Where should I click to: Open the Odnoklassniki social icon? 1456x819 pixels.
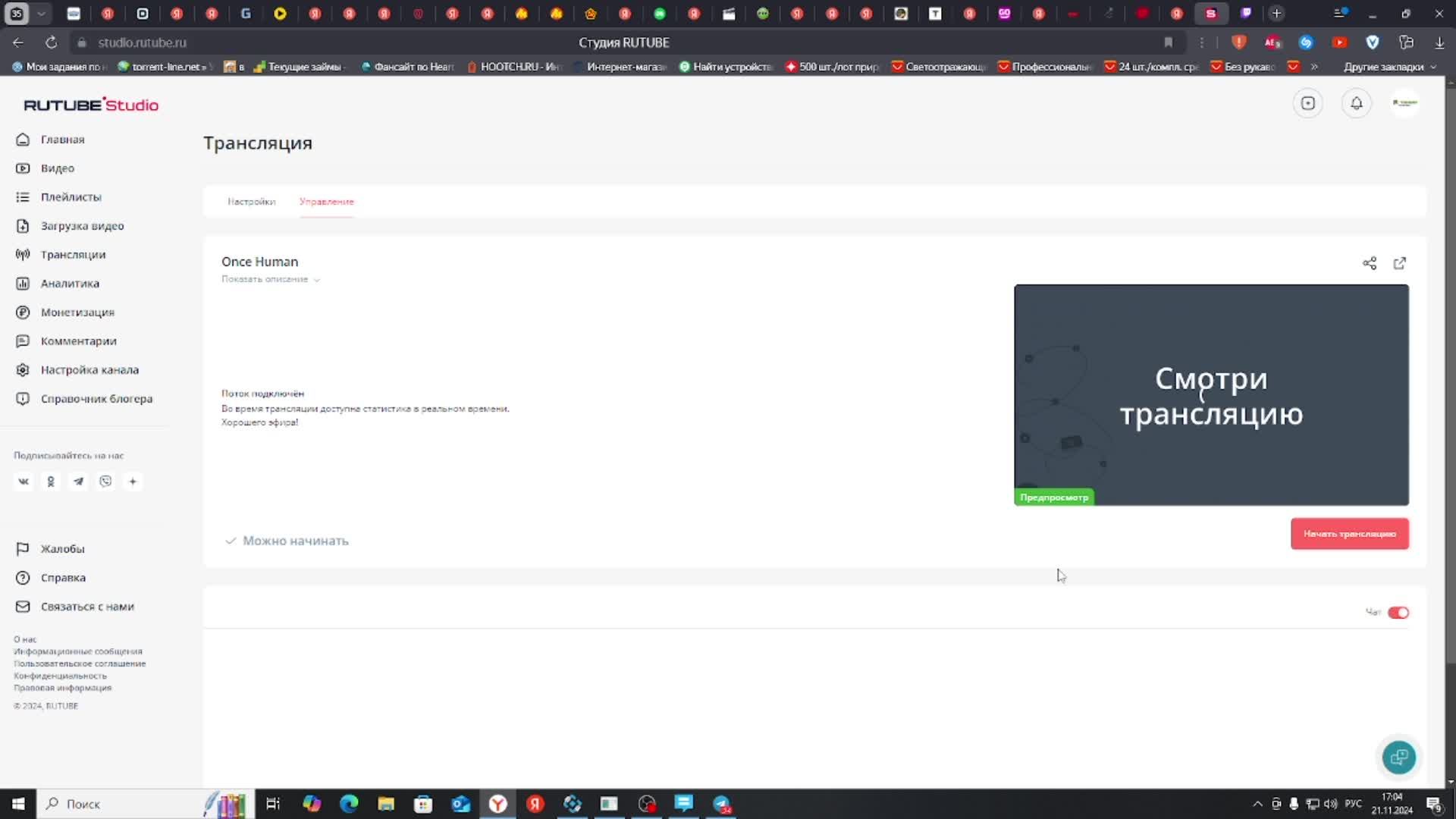click(51, 482)
